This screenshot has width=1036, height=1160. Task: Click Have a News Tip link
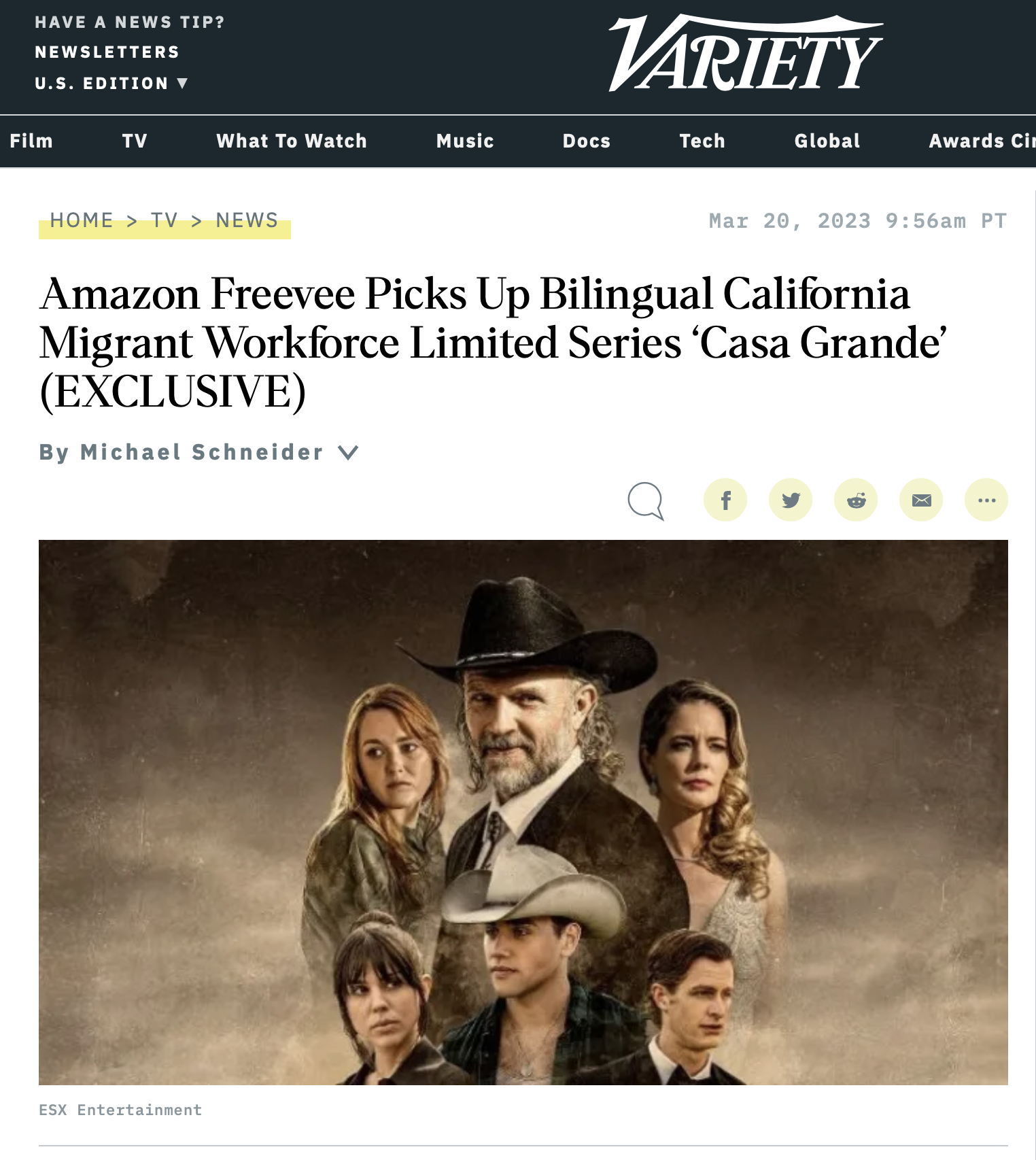(x=130, y=22)
